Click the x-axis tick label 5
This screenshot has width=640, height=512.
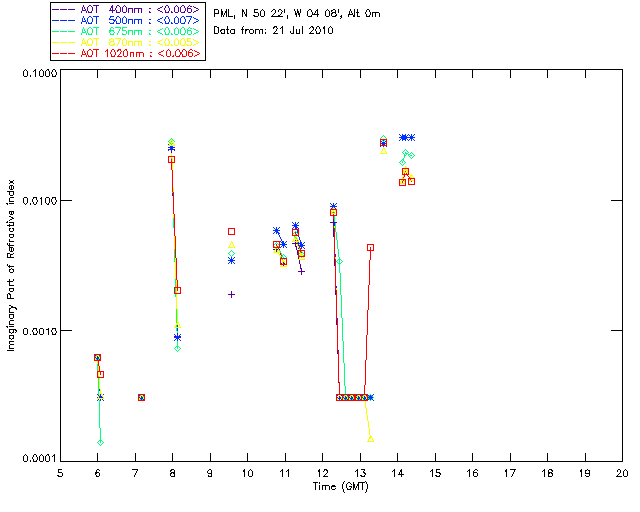(x=60, y=473)
